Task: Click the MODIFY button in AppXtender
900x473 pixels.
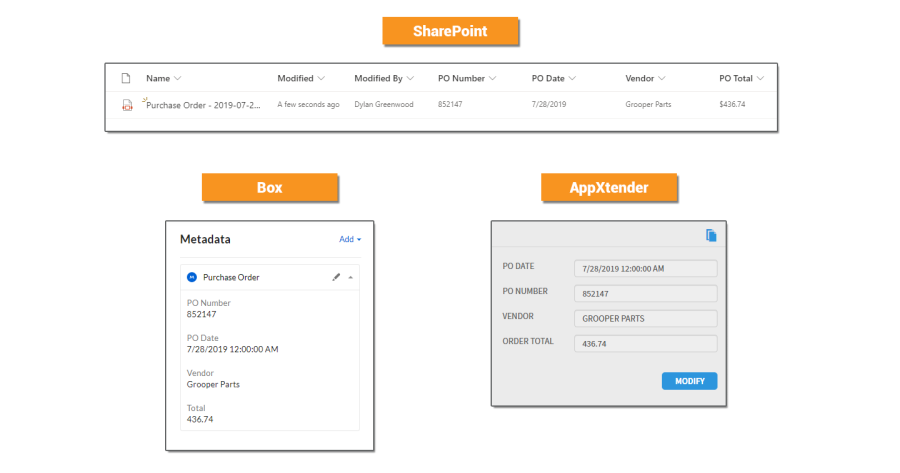Action: 689,381
